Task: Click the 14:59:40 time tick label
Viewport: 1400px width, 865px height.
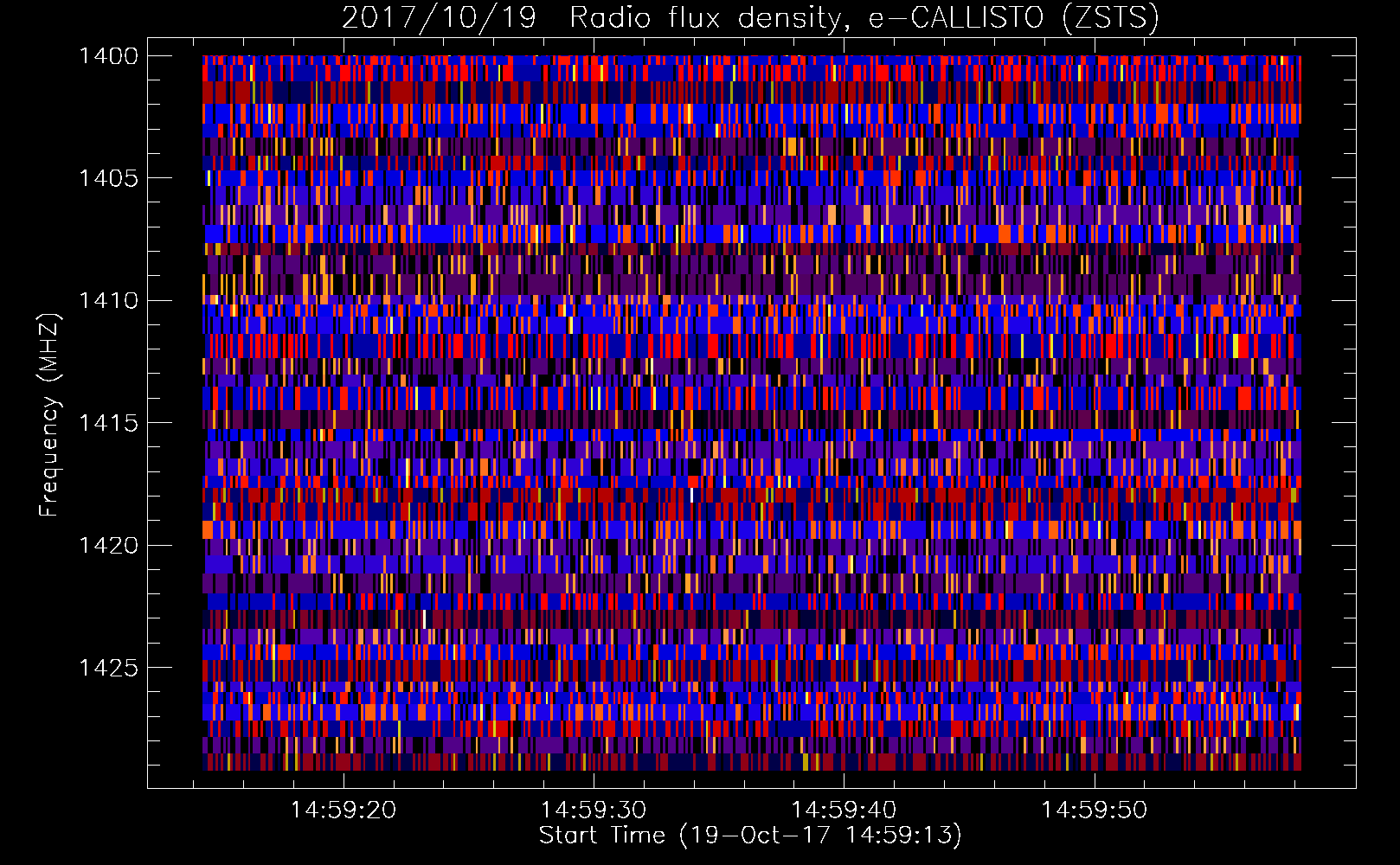Action: coord(844,811)
